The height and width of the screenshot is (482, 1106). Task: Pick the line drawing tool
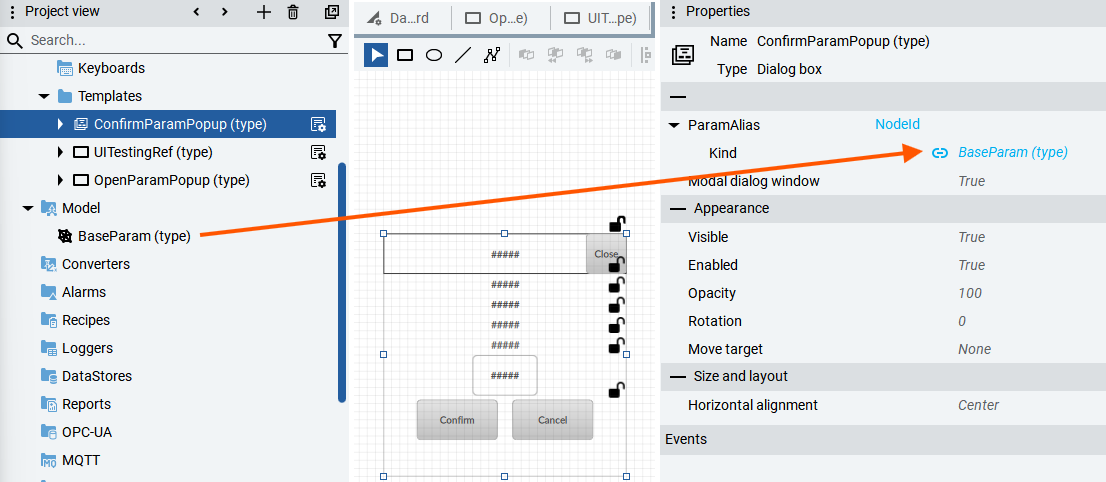point(463,55)
